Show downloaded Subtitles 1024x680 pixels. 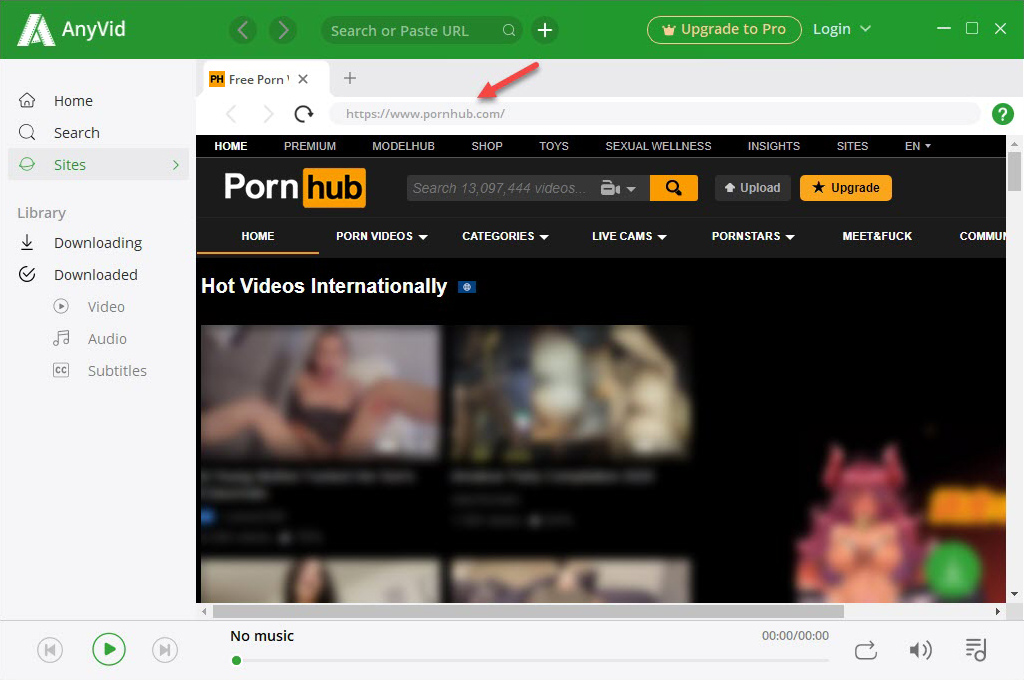(117, 370)
